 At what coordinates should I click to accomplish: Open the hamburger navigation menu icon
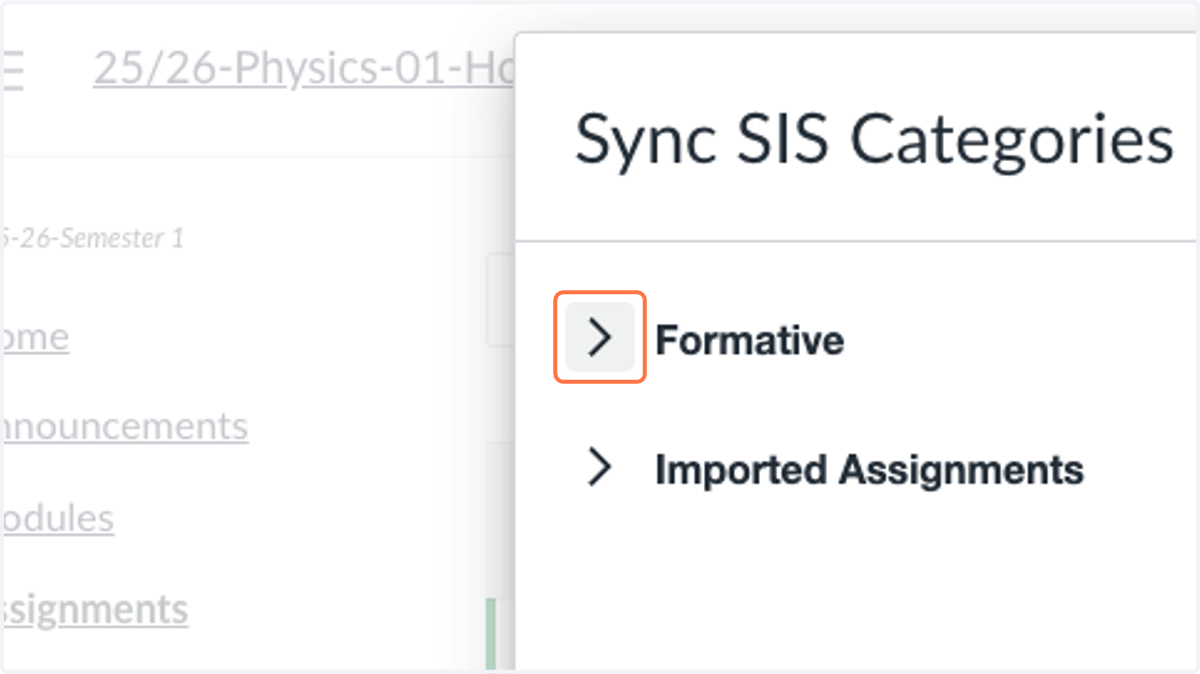(x=11, y=70)
